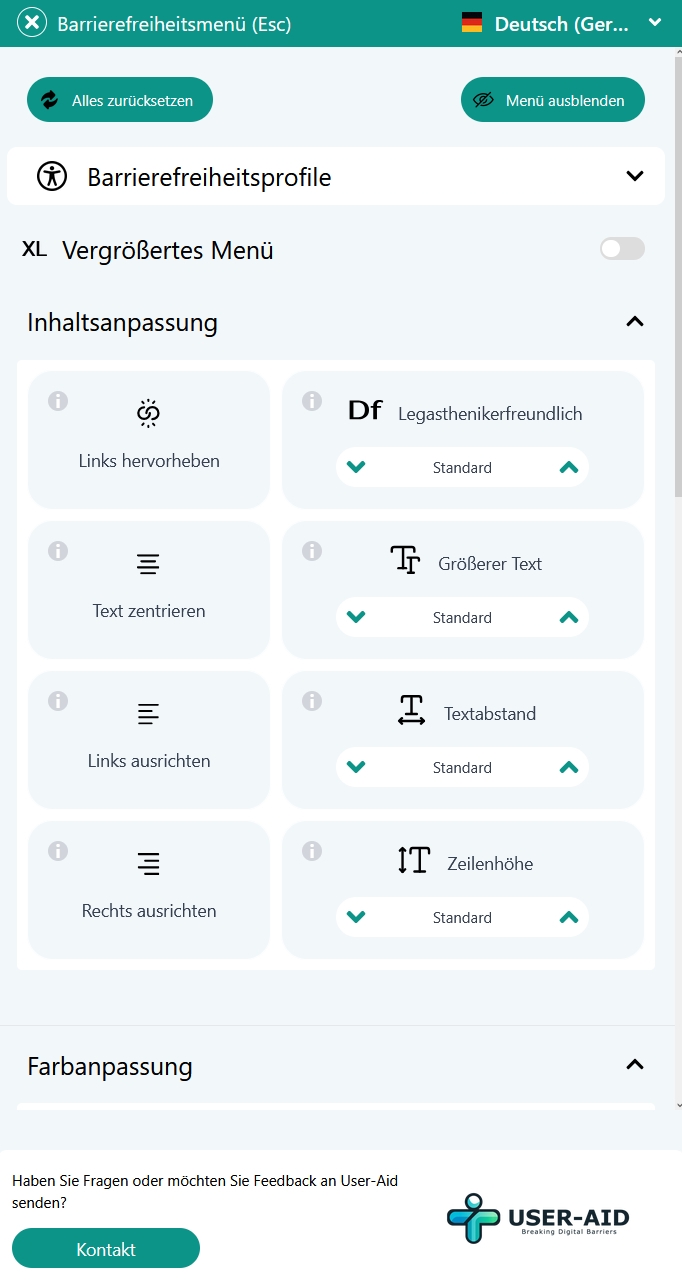Click the info icon next to Links hervorheben
The image size is (682, 1284).
[57, 401]
